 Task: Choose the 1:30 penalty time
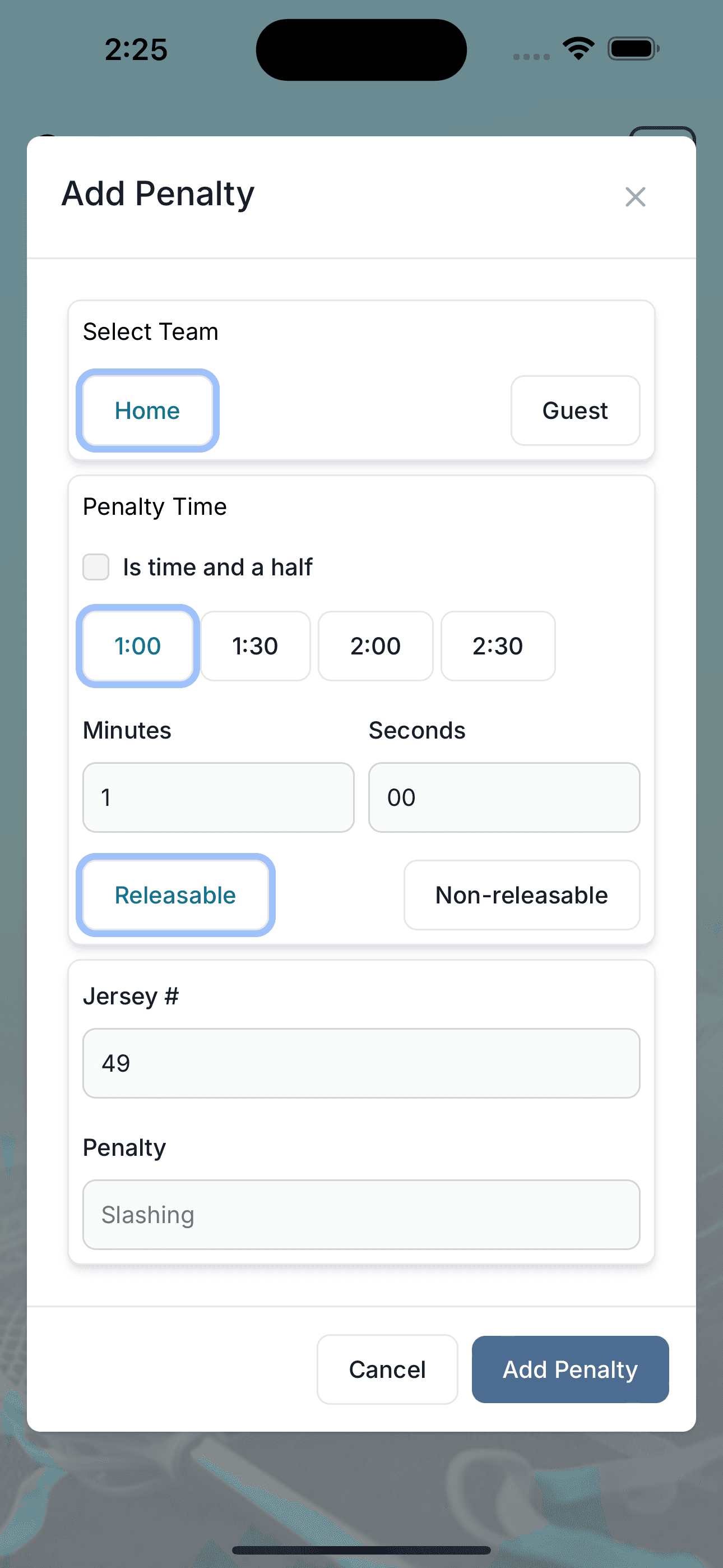[x=255, y=647]
